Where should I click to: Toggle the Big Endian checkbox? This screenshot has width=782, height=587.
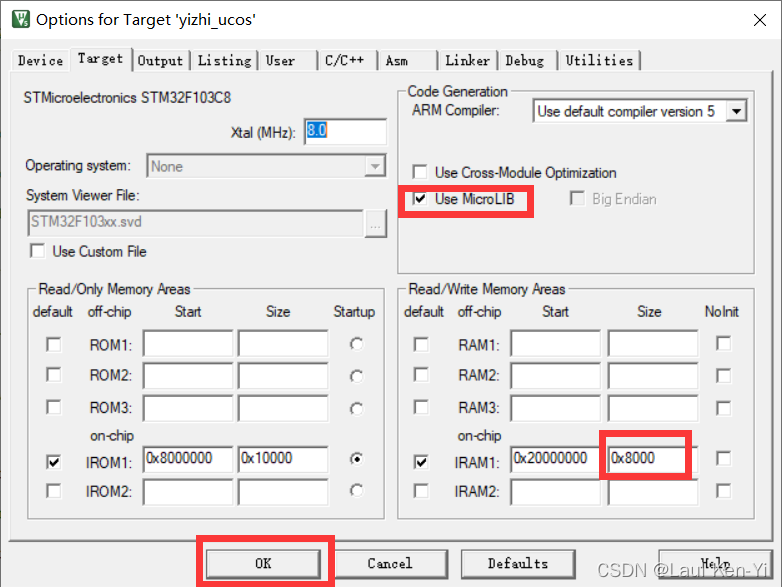click(x=577, y=198)
